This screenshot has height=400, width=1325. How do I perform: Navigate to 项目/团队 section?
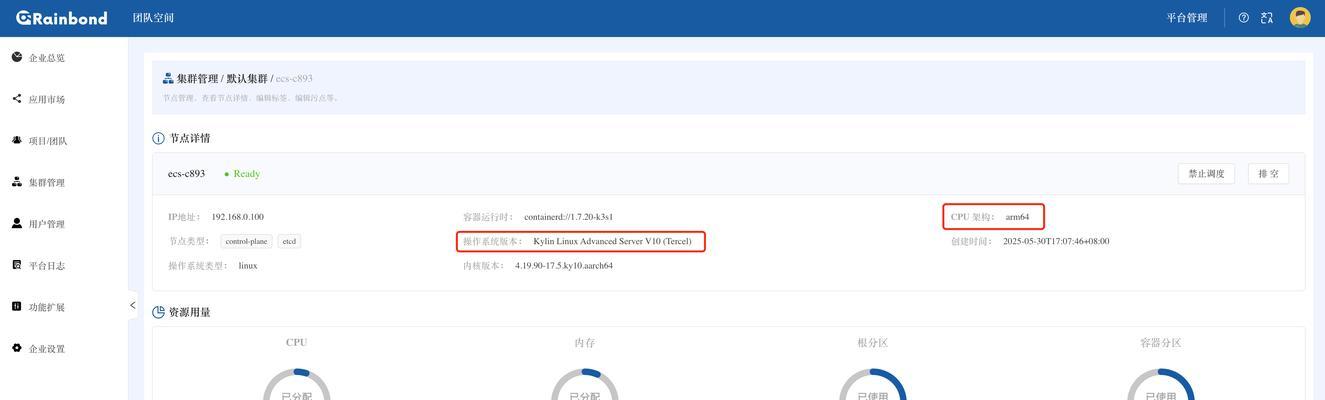[x=48, y=141]
